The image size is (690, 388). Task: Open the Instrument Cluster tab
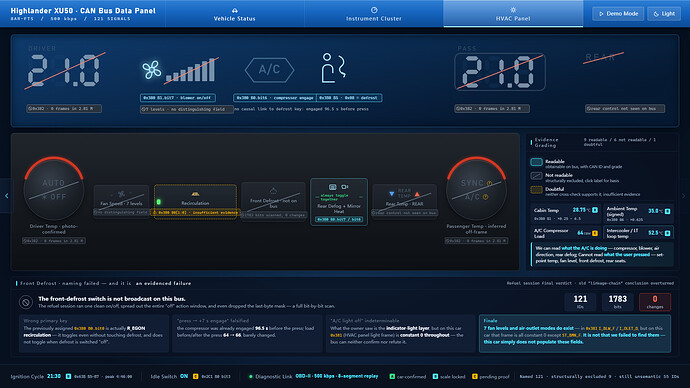374,14
